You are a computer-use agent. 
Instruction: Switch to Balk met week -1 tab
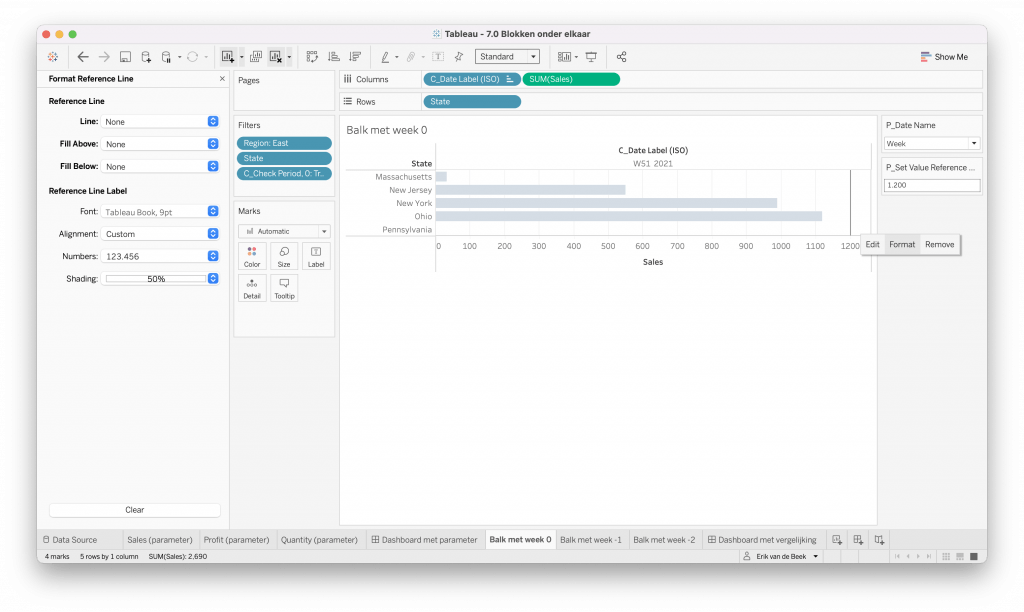pyautogui.click(x=591, y=540)
